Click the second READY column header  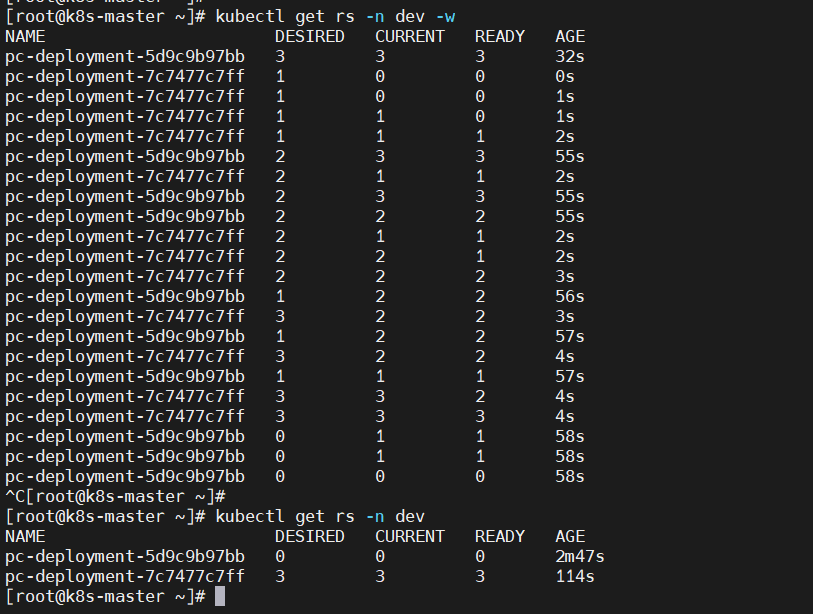click(x=500, y=536)
